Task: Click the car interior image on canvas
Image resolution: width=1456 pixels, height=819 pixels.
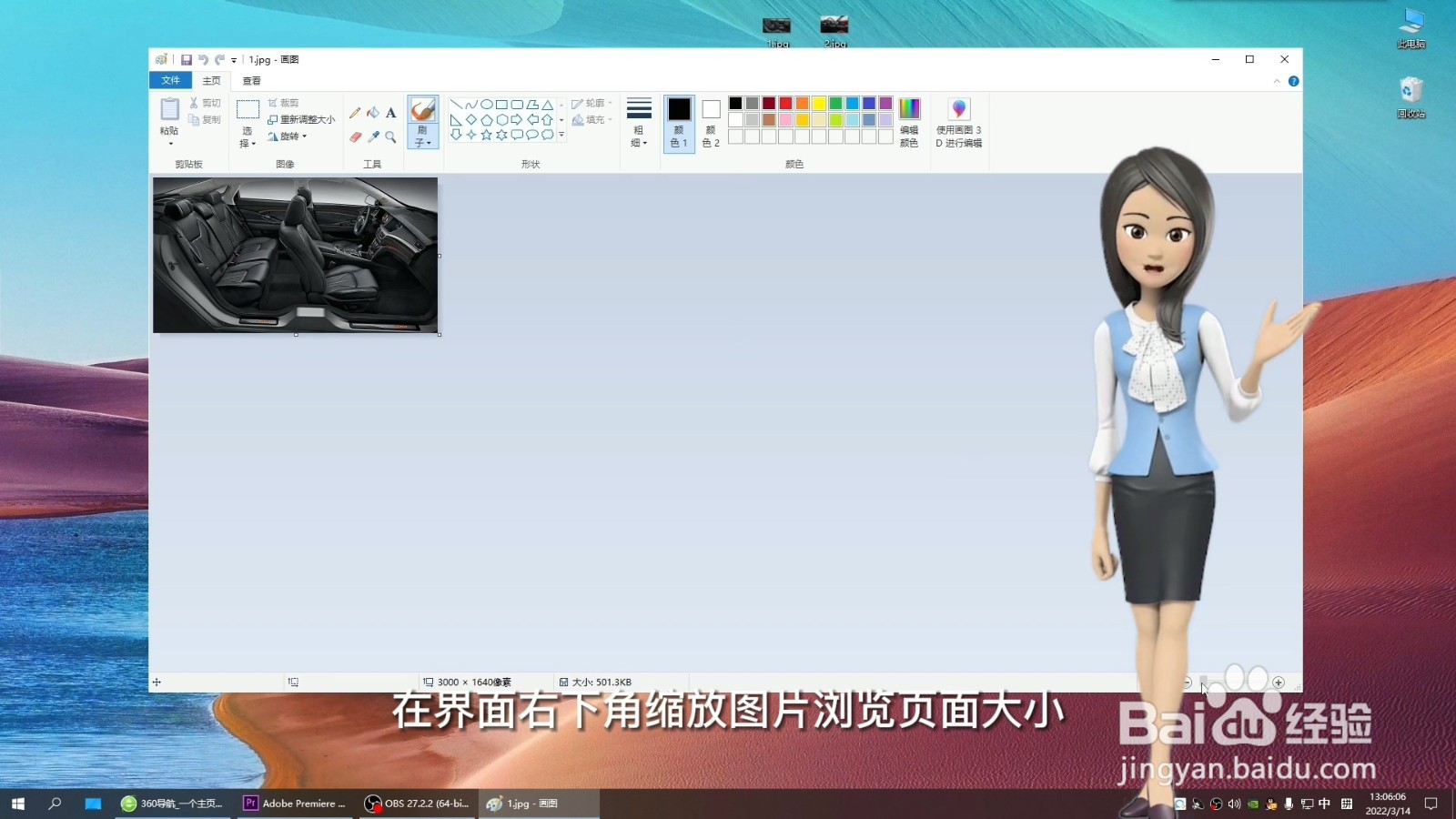Action: [296, 255]
